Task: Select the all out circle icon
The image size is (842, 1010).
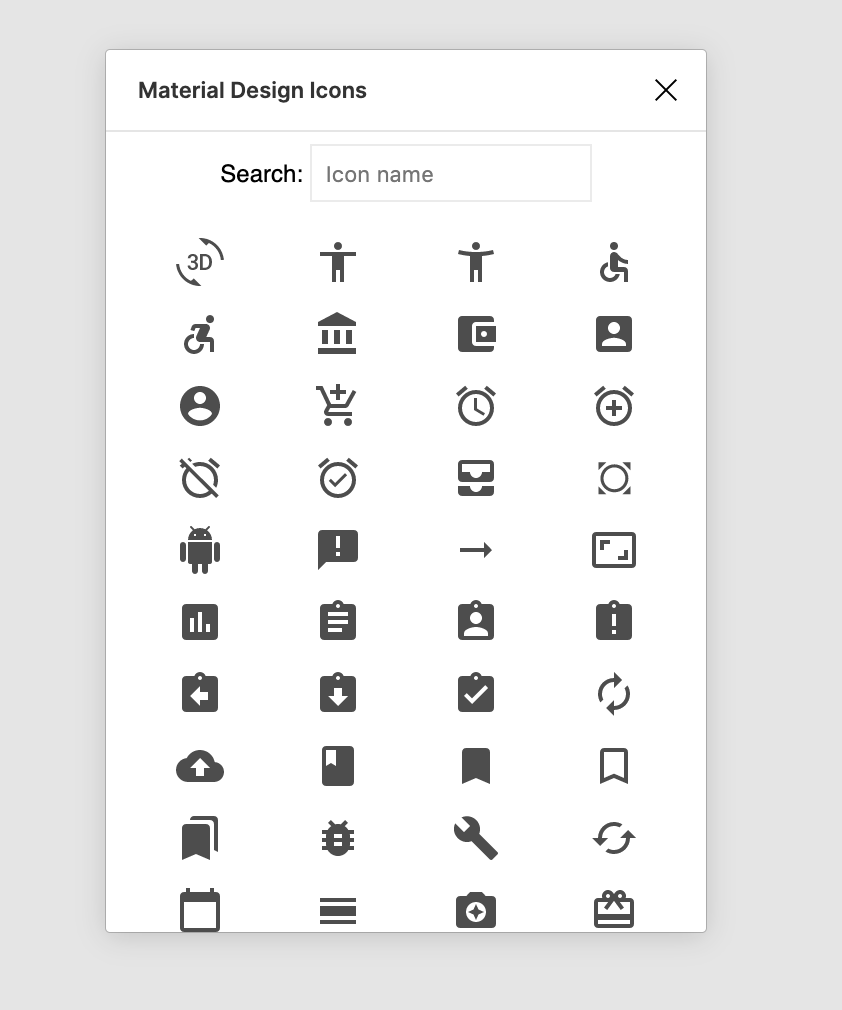Action: pos(614,478)
